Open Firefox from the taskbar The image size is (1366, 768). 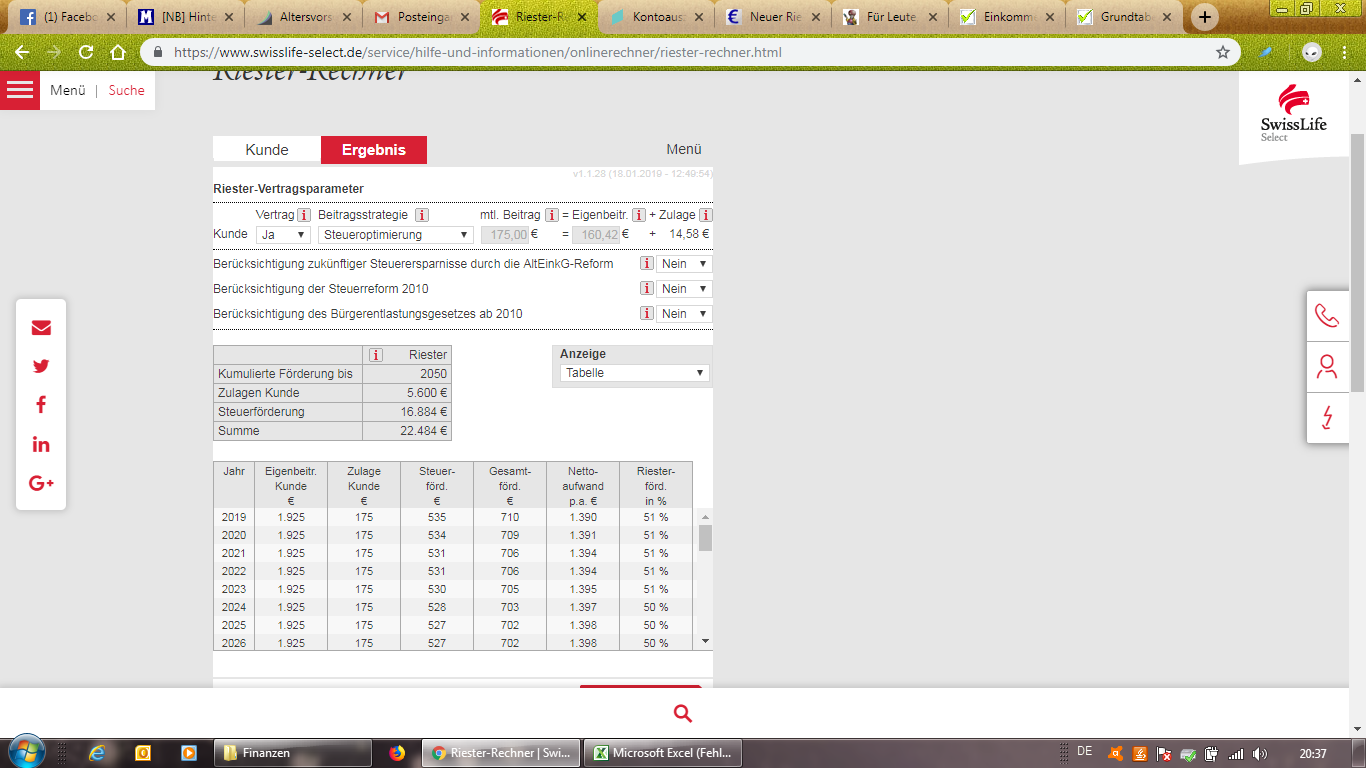point(397,753)
